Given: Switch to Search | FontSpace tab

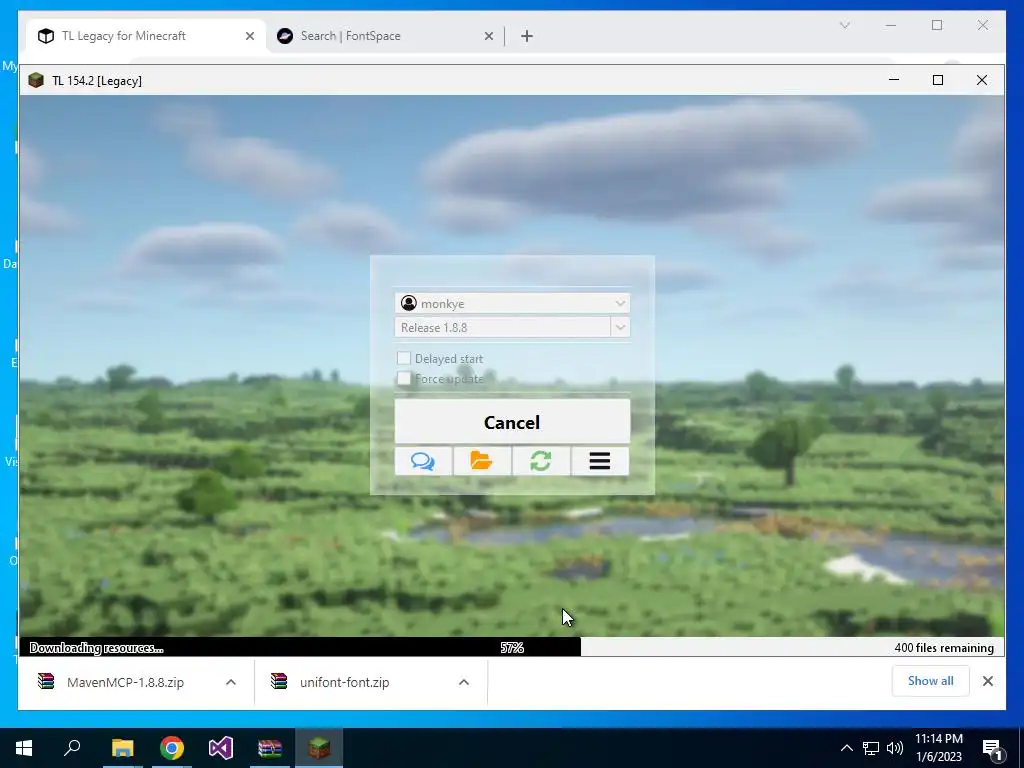Looking at the screenshot, I should tap(385, 36).
